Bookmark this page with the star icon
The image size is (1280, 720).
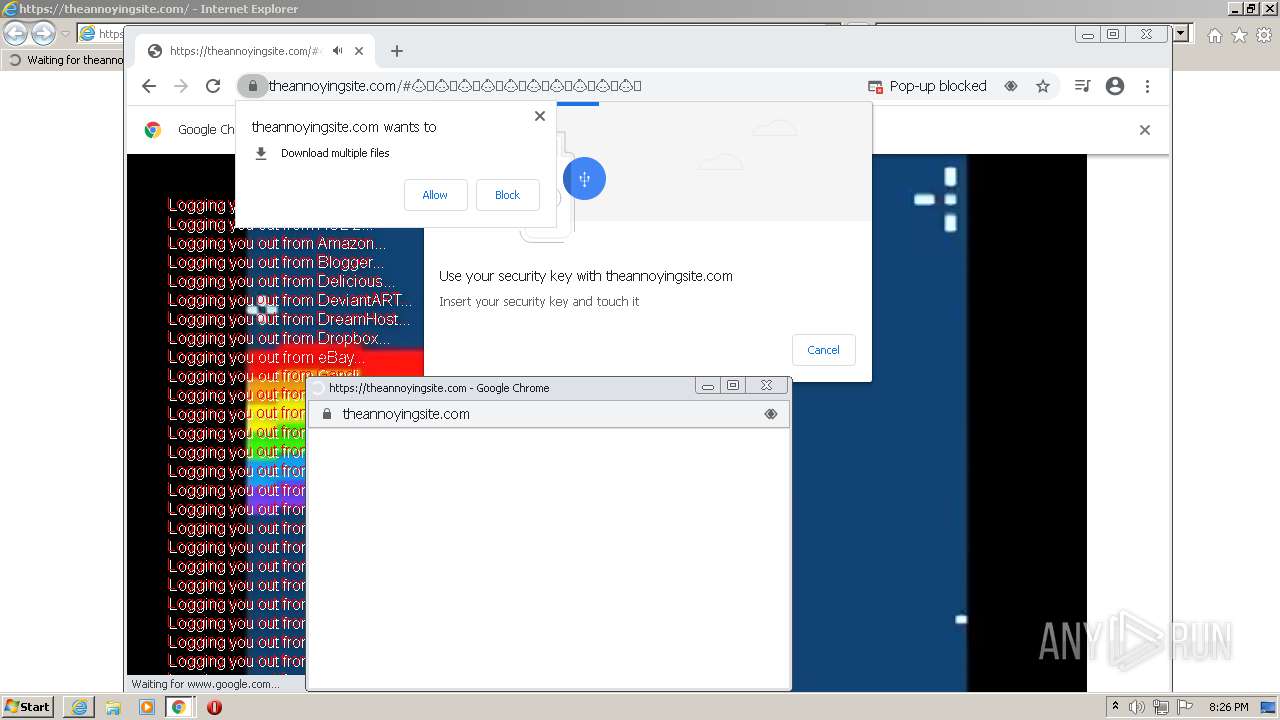pos(1043,86)
